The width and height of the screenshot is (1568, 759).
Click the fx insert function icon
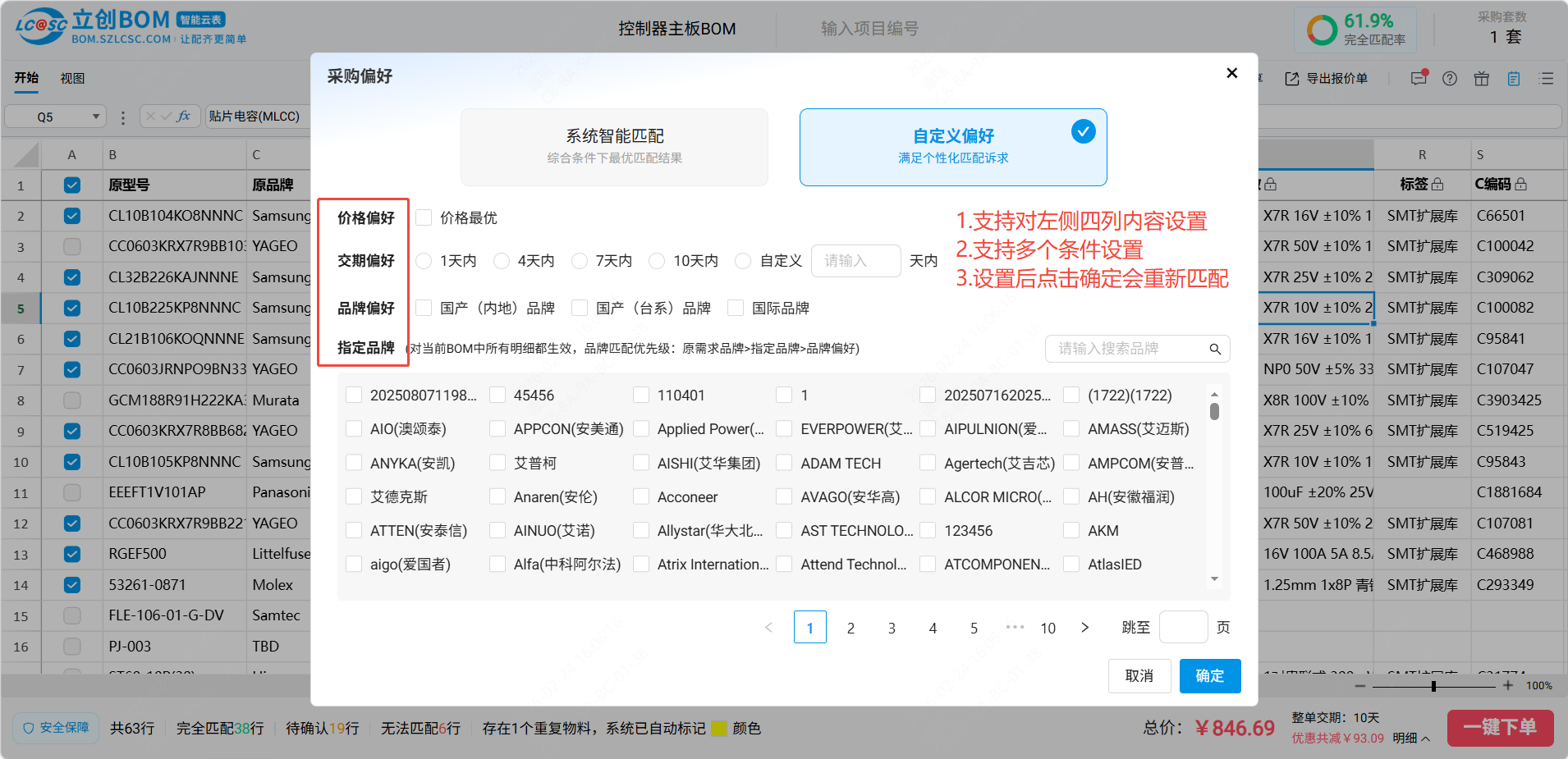[184, 117]
